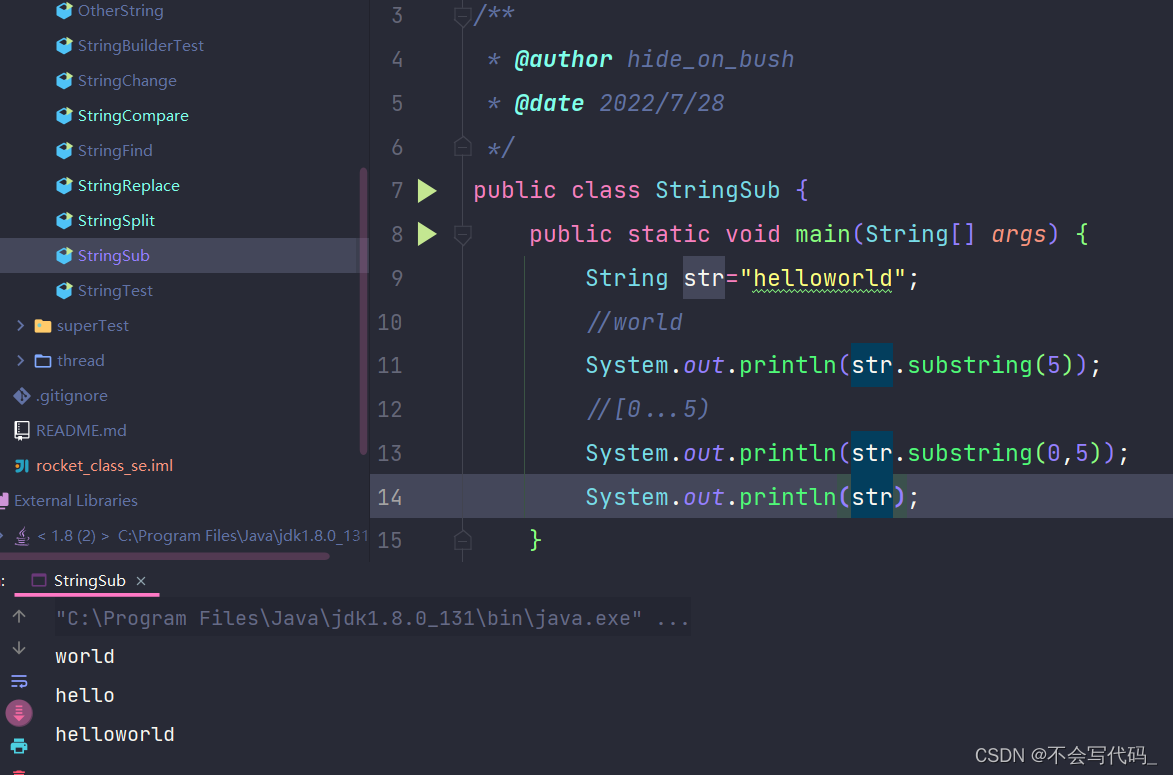The height and width of the screenshot is (775, 1173).
Task: Click the args parameter in main
Action: coord(1019,234)
